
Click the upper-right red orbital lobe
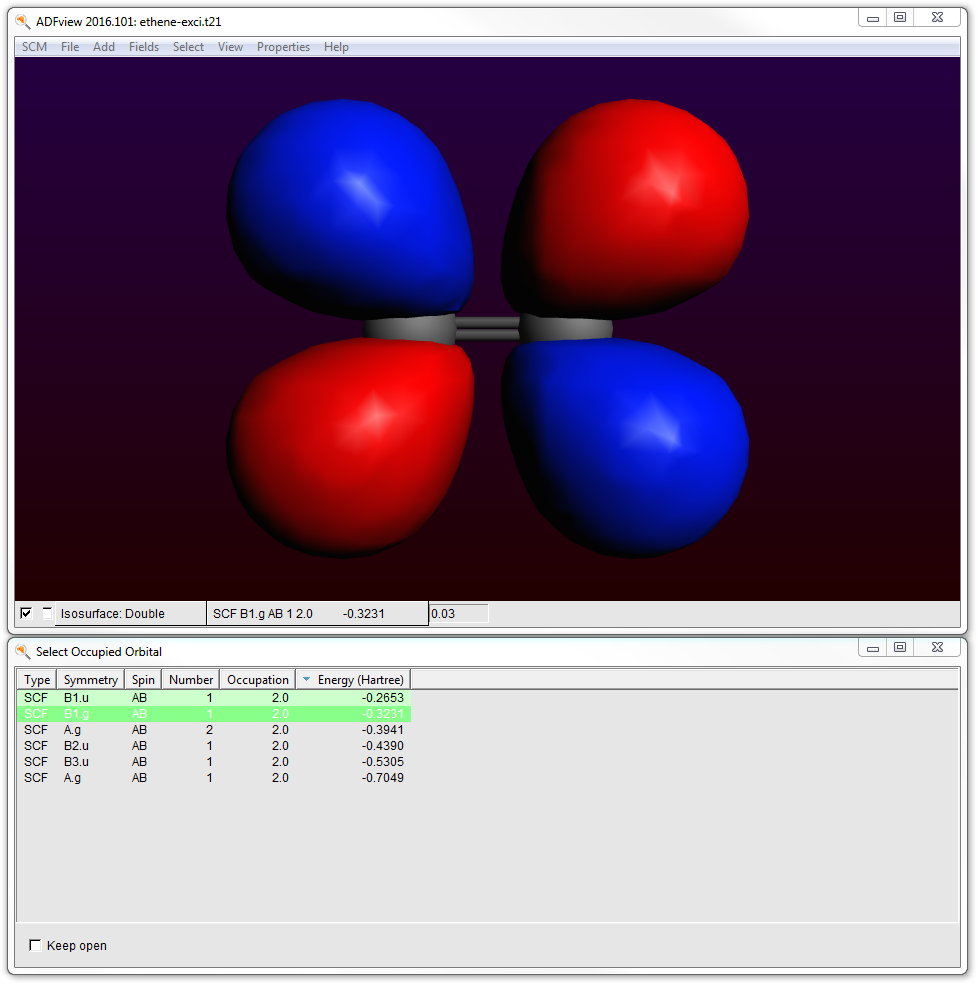tap(625, 207)
